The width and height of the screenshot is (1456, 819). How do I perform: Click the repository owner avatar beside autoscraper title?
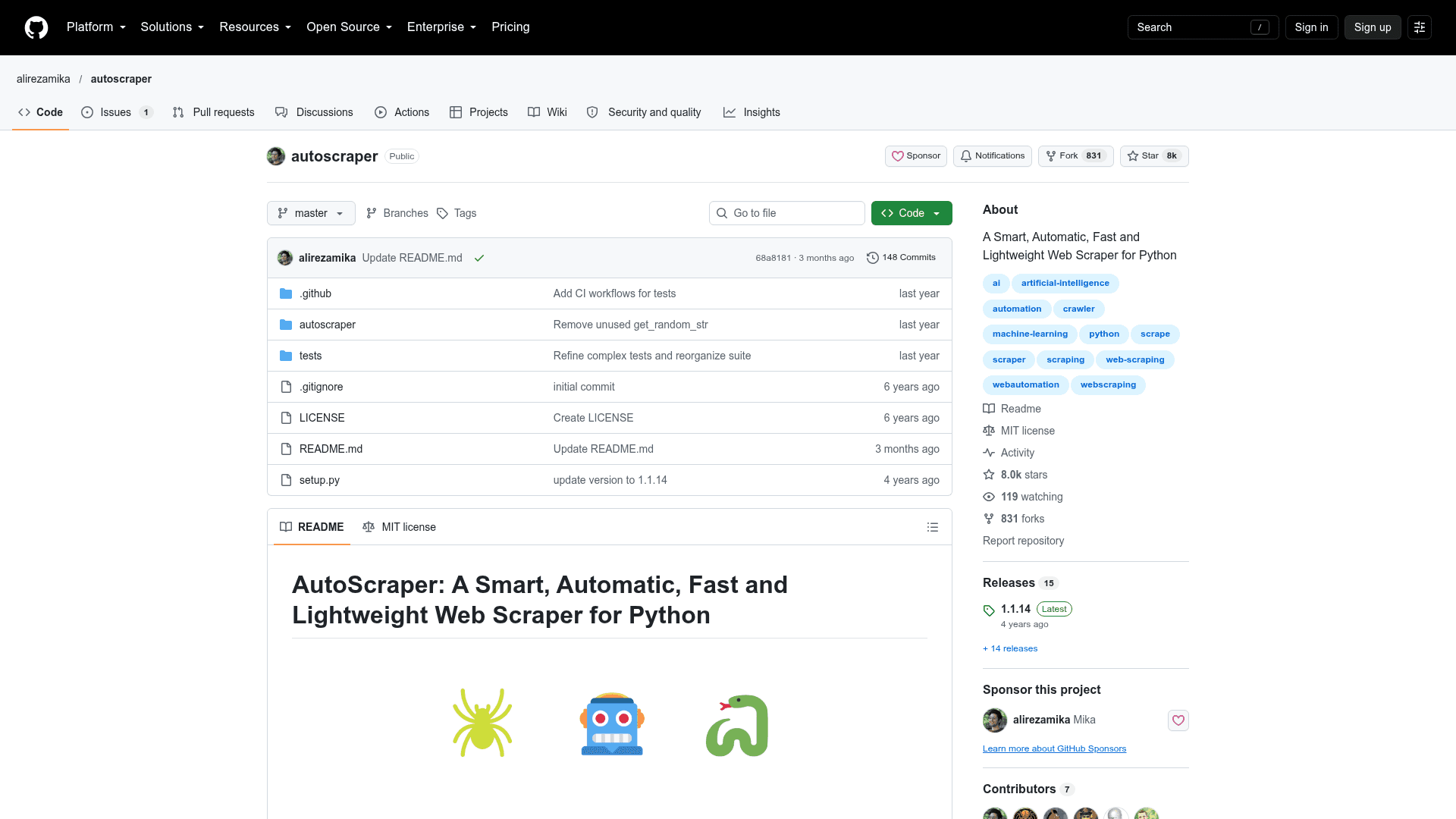276,156
